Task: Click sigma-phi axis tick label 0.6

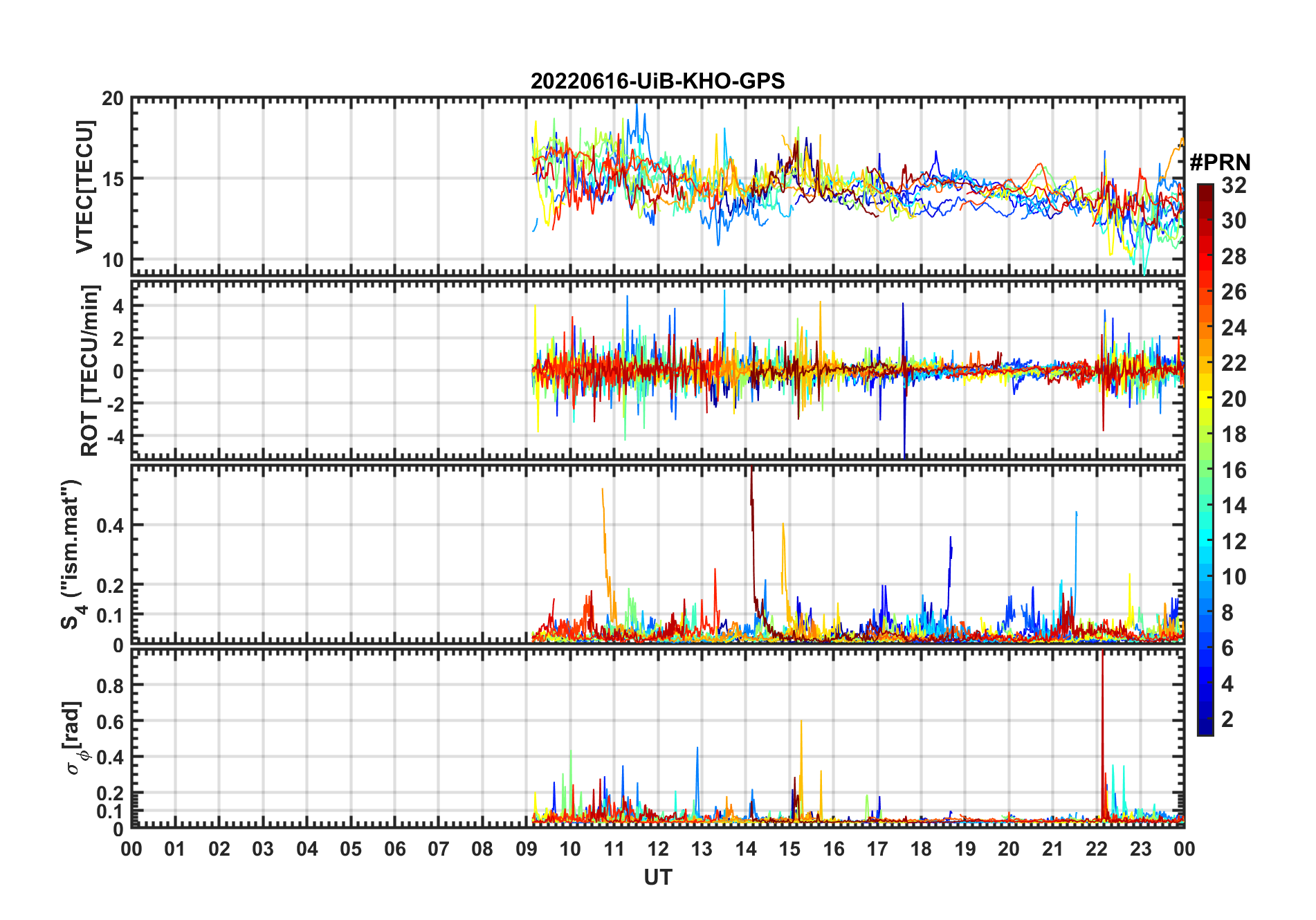Action: pyautogui.click(x=110, y=721)
